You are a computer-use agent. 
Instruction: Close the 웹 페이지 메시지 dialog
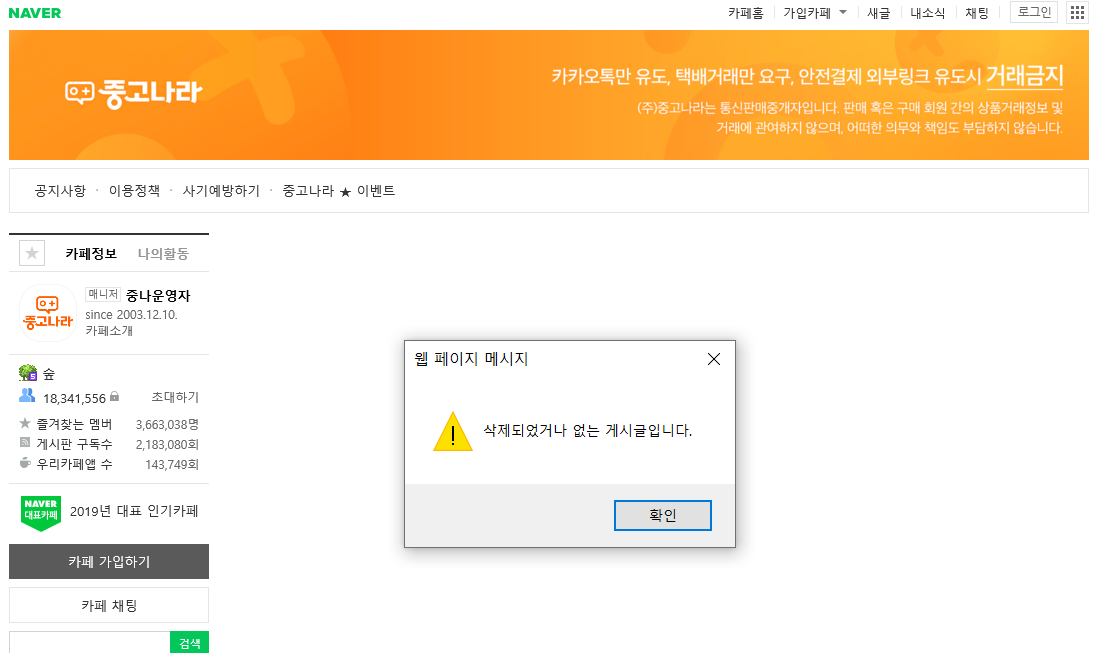pyautogui.click(x=713, y=359)
